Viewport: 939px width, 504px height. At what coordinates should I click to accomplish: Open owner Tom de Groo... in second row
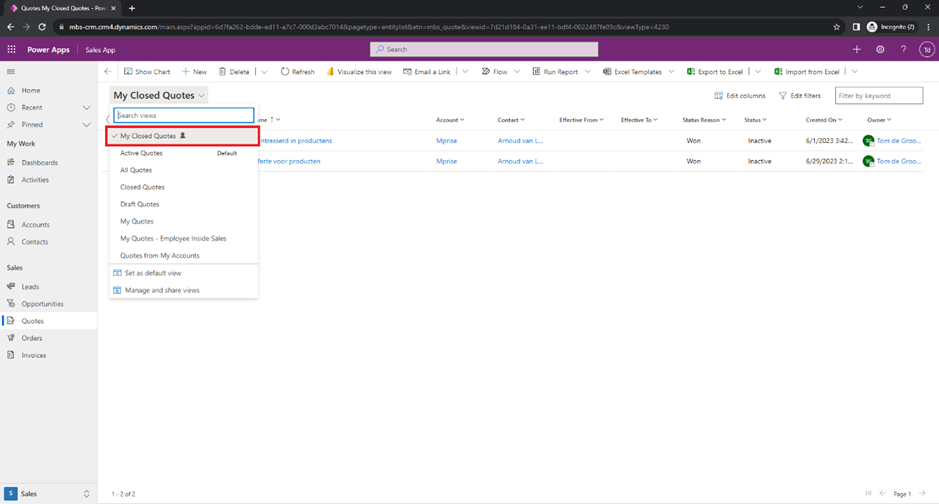tap(898, 161)
